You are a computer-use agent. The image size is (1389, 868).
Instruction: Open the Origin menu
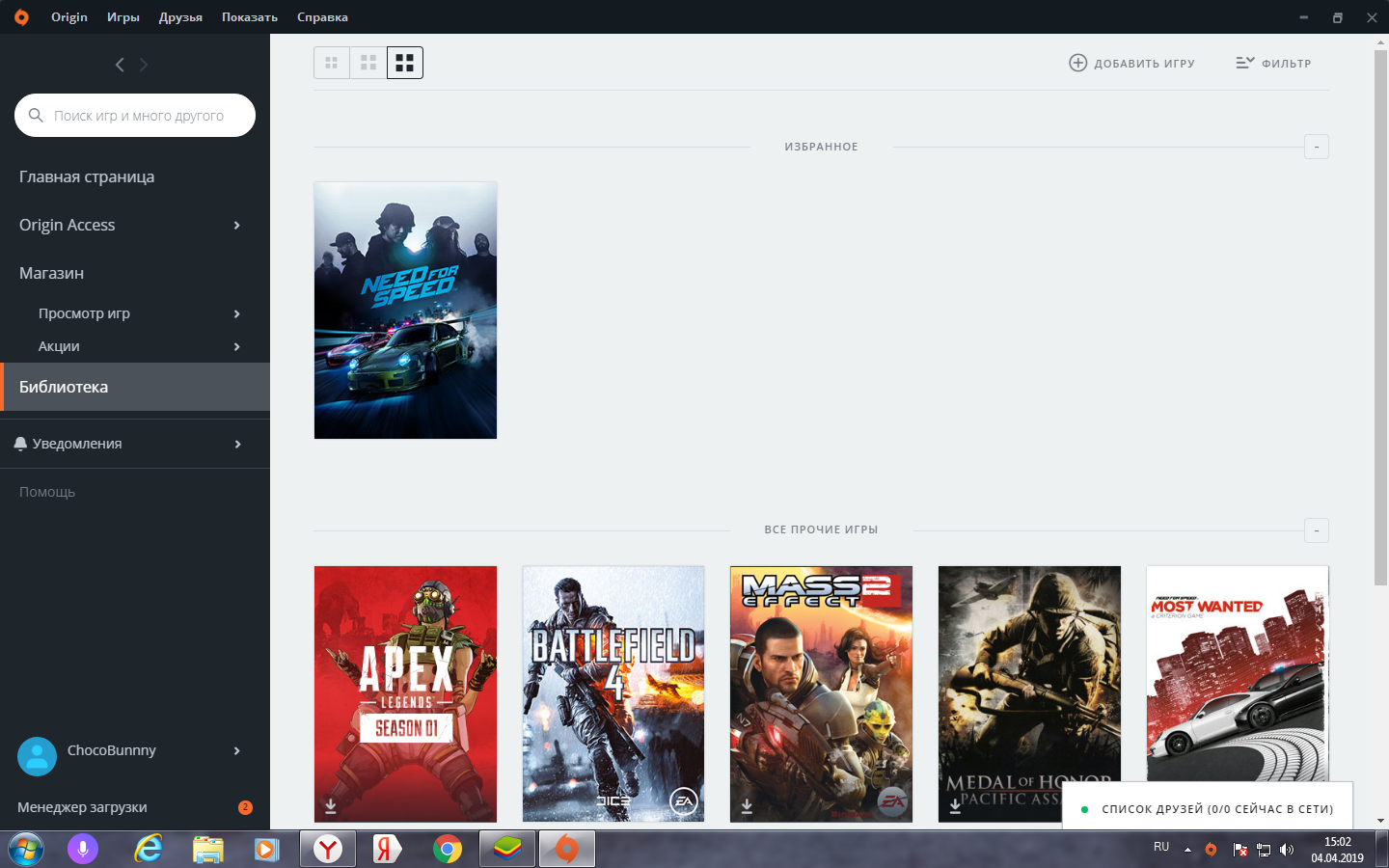pyautogui.click(x=69, y=17)
